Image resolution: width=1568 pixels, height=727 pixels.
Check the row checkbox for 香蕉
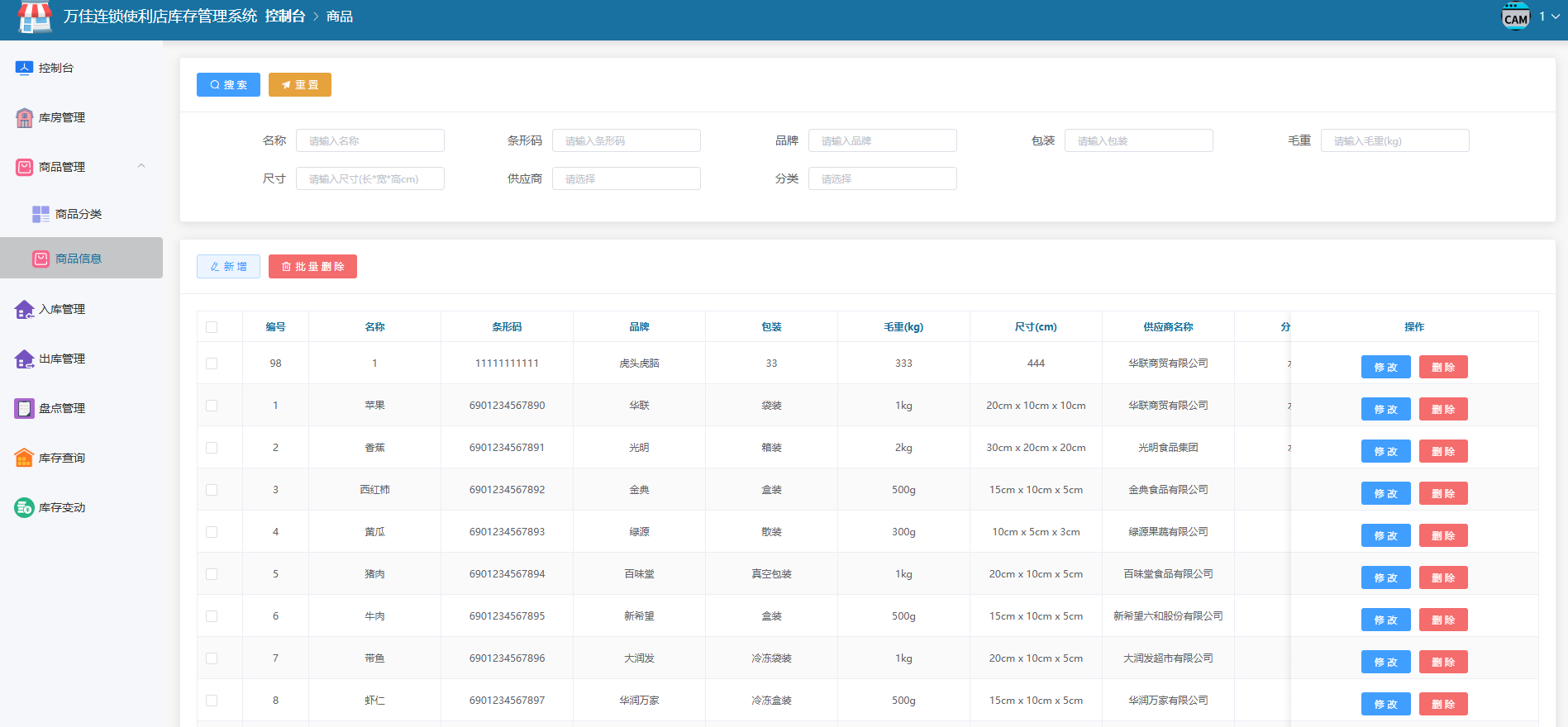212,448
